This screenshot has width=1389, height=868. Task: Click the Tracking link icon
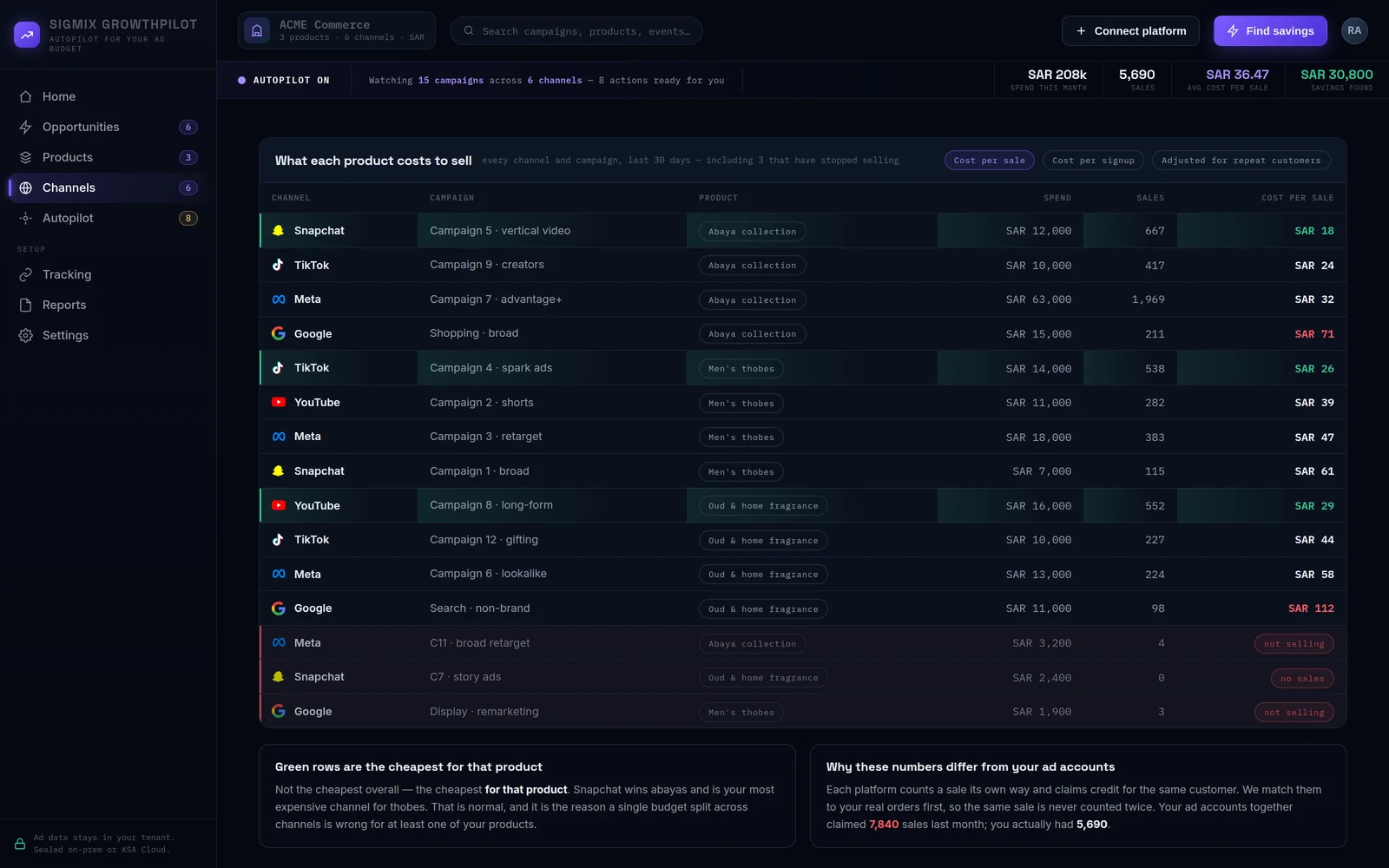coord(26,274)
